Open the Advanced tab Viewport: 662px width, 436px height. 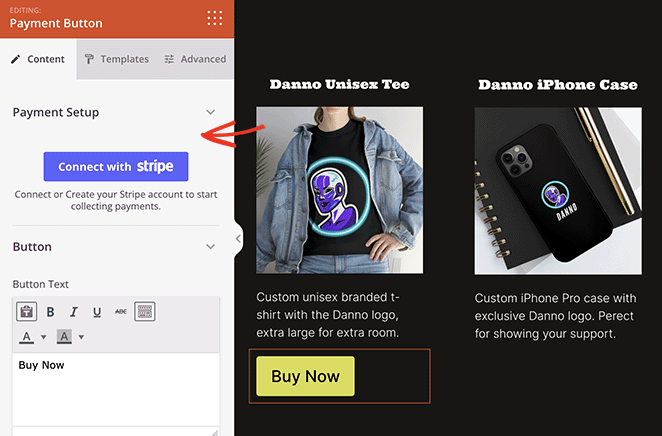(195, 59)
